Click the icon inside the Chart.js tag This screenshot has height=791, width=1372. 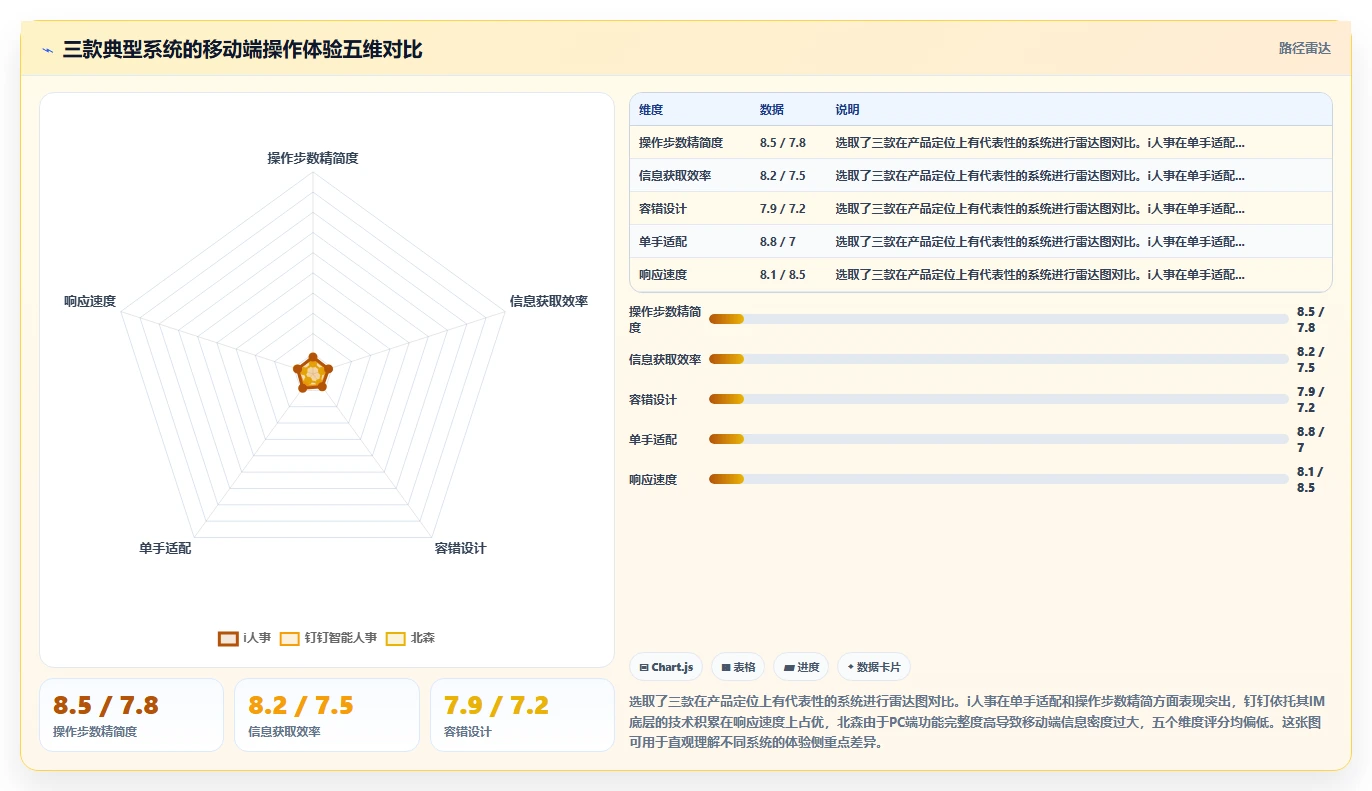(644, 667)
